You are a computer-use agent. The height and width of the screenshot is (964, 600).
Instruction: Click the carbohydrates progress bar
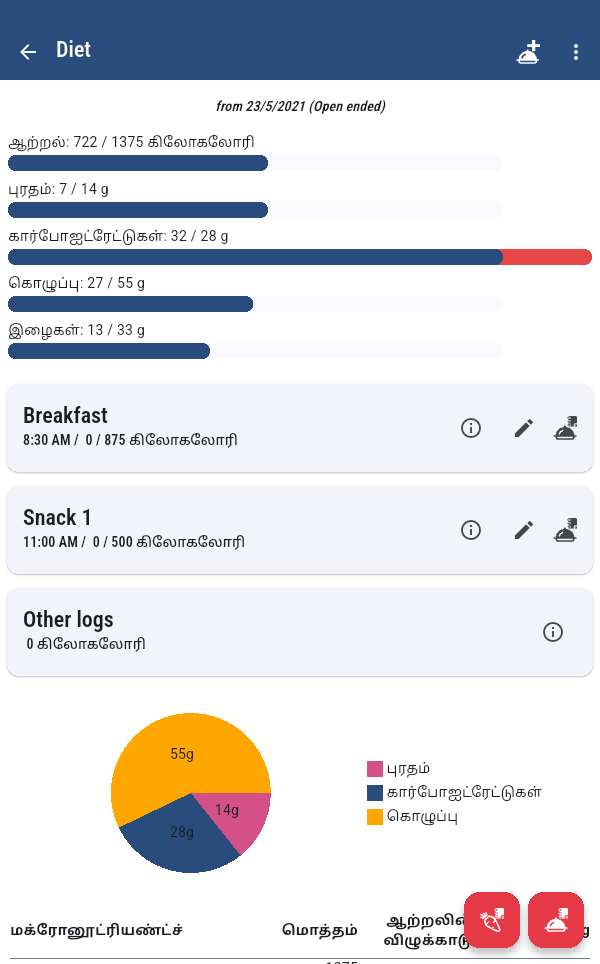[x=300, y=257]
